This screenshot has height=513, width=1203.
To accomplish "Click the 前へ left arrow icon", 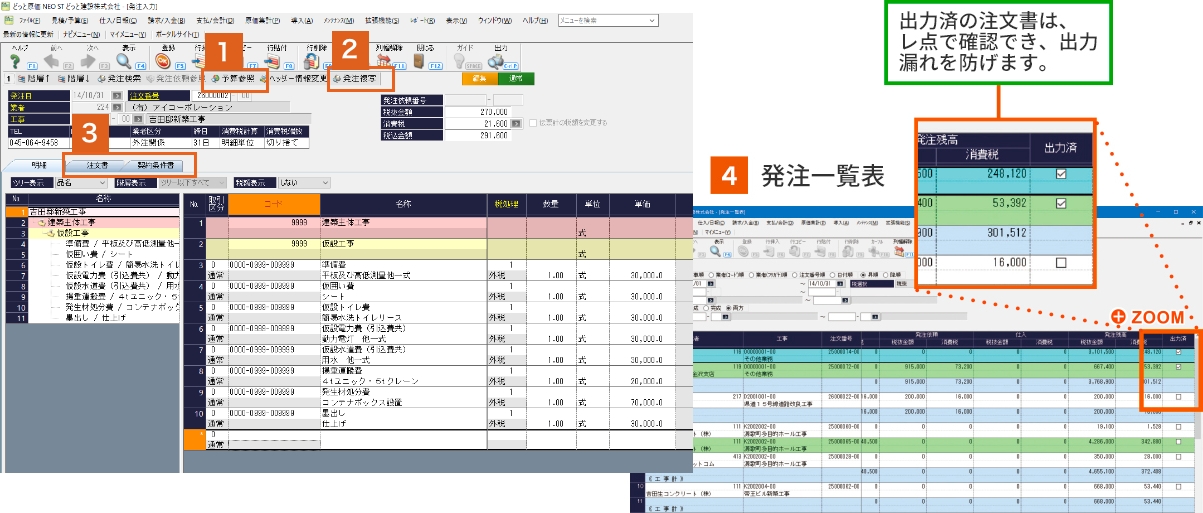I will pyautogui.click(x=53, y=62).
